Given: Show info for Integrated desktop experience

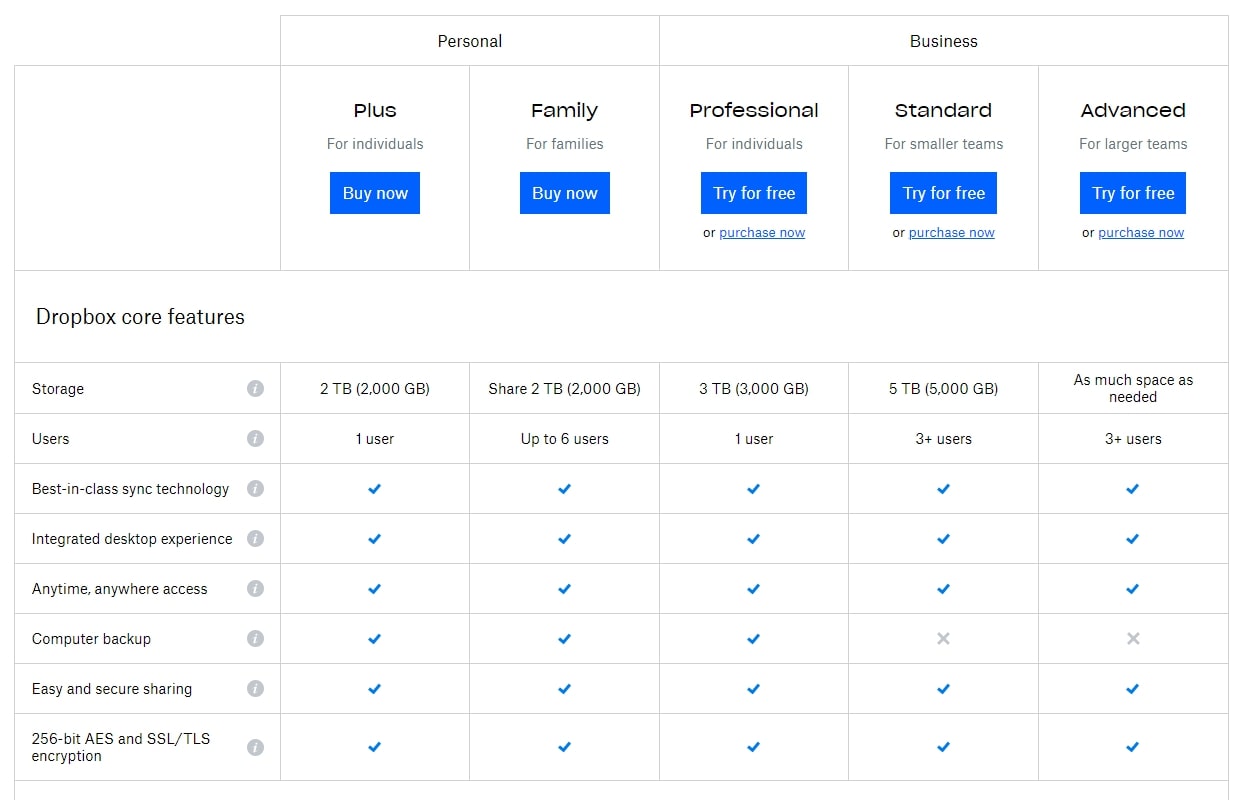Looking at the screenshot, I should click(x=255, y=538).
